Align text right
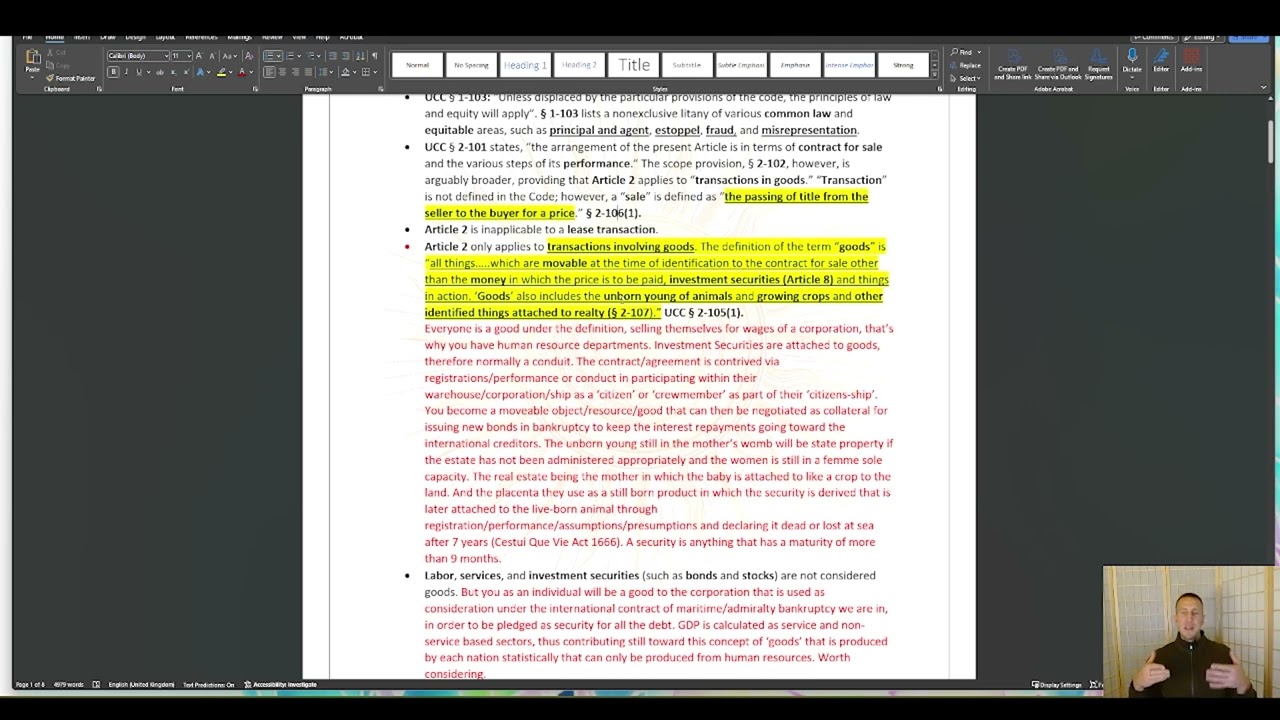1280x720 pixels. tap(295, 72)
